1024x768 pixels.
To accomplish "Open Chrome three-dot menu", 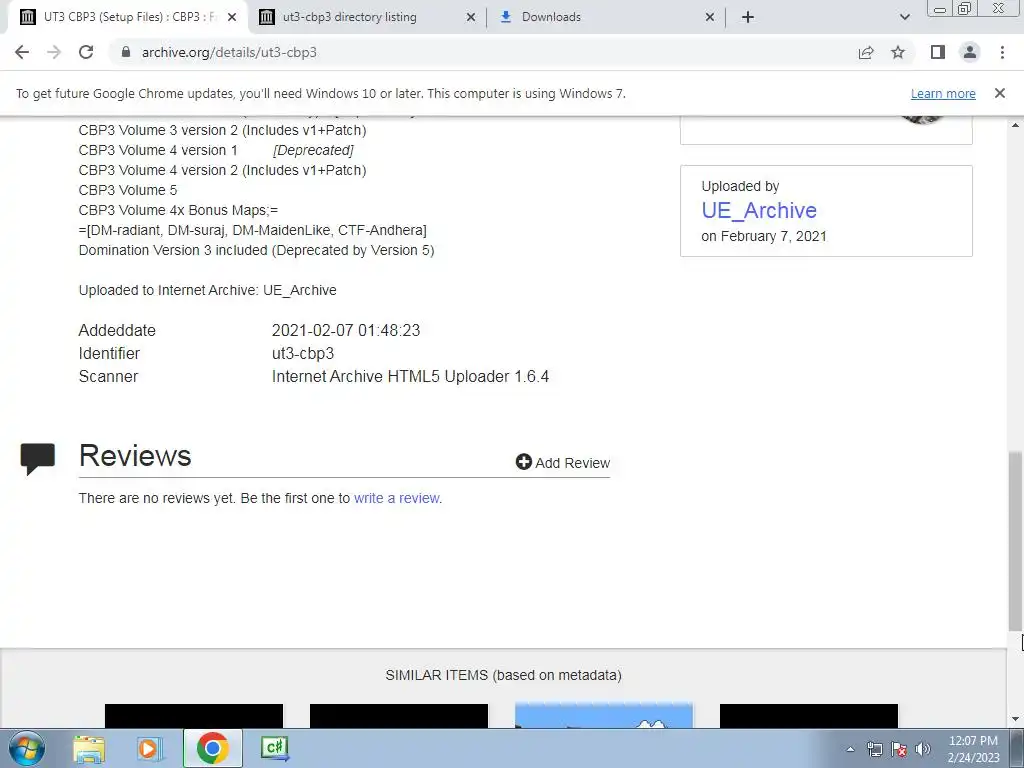I will click(1002, 52).
